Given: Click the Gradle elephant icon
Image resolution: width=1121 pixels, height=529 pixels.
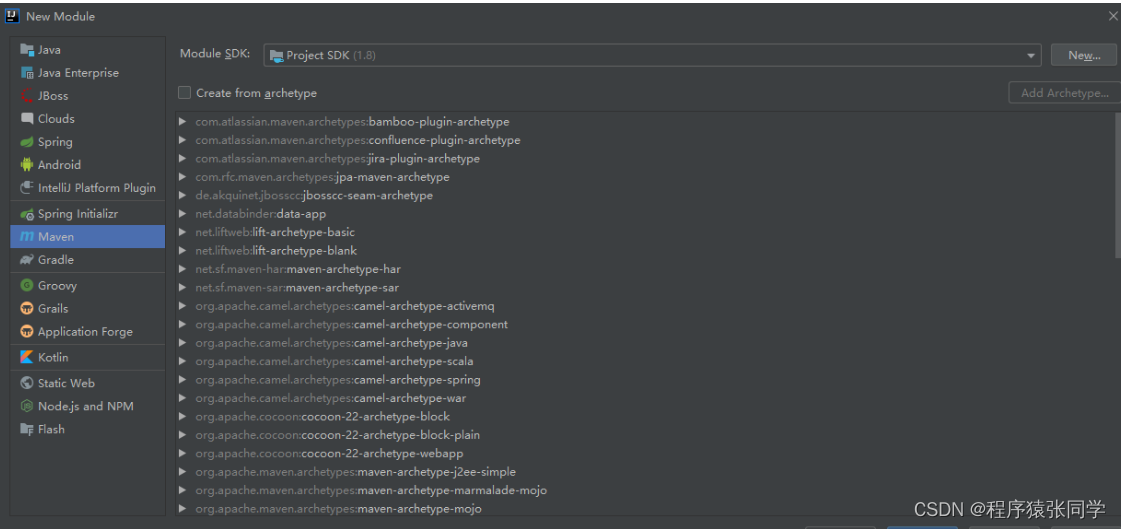Looking at the screenshot, I should [27, 259].
